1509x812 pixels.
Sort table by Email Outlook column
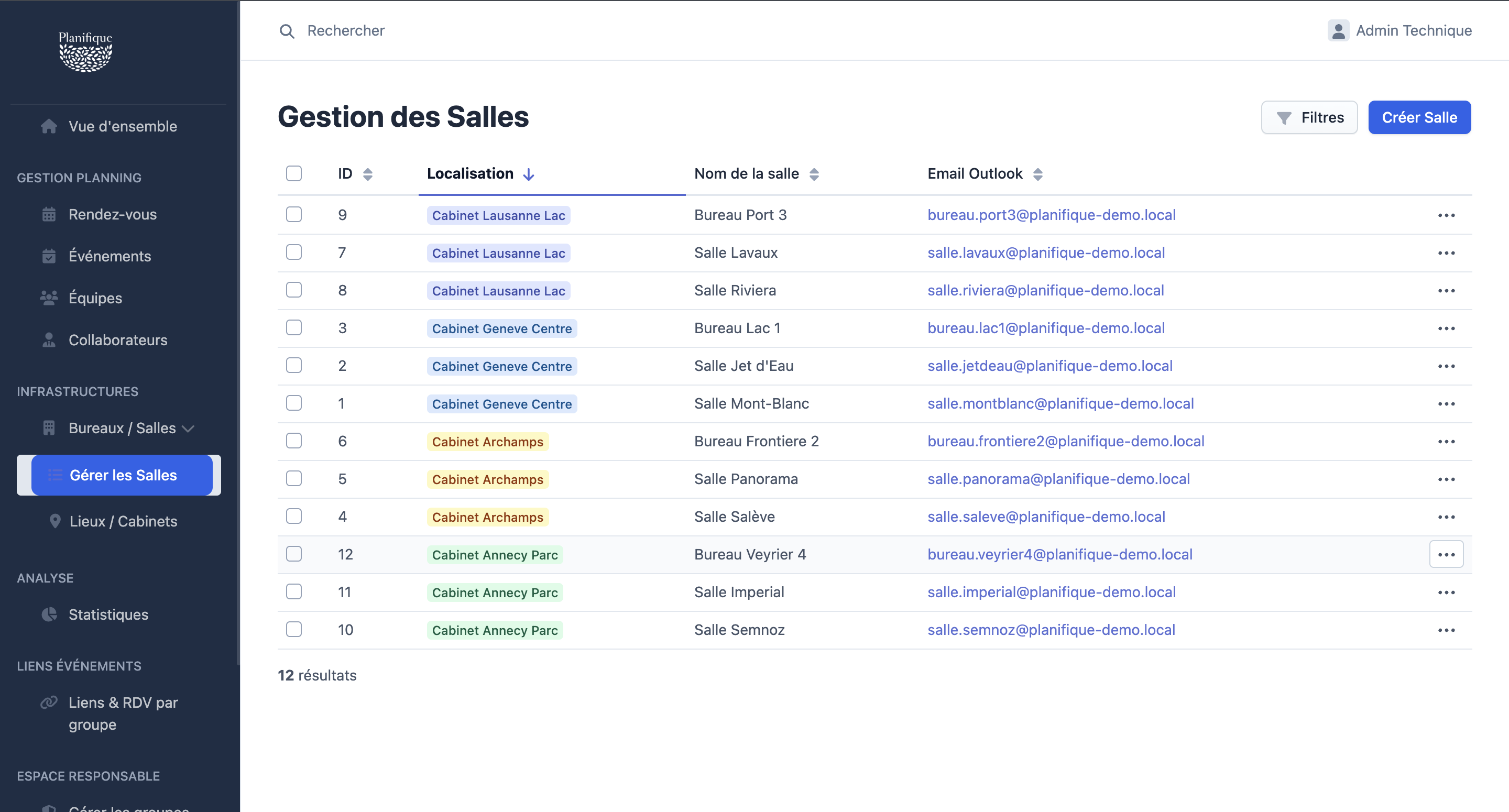click(985, 174)
